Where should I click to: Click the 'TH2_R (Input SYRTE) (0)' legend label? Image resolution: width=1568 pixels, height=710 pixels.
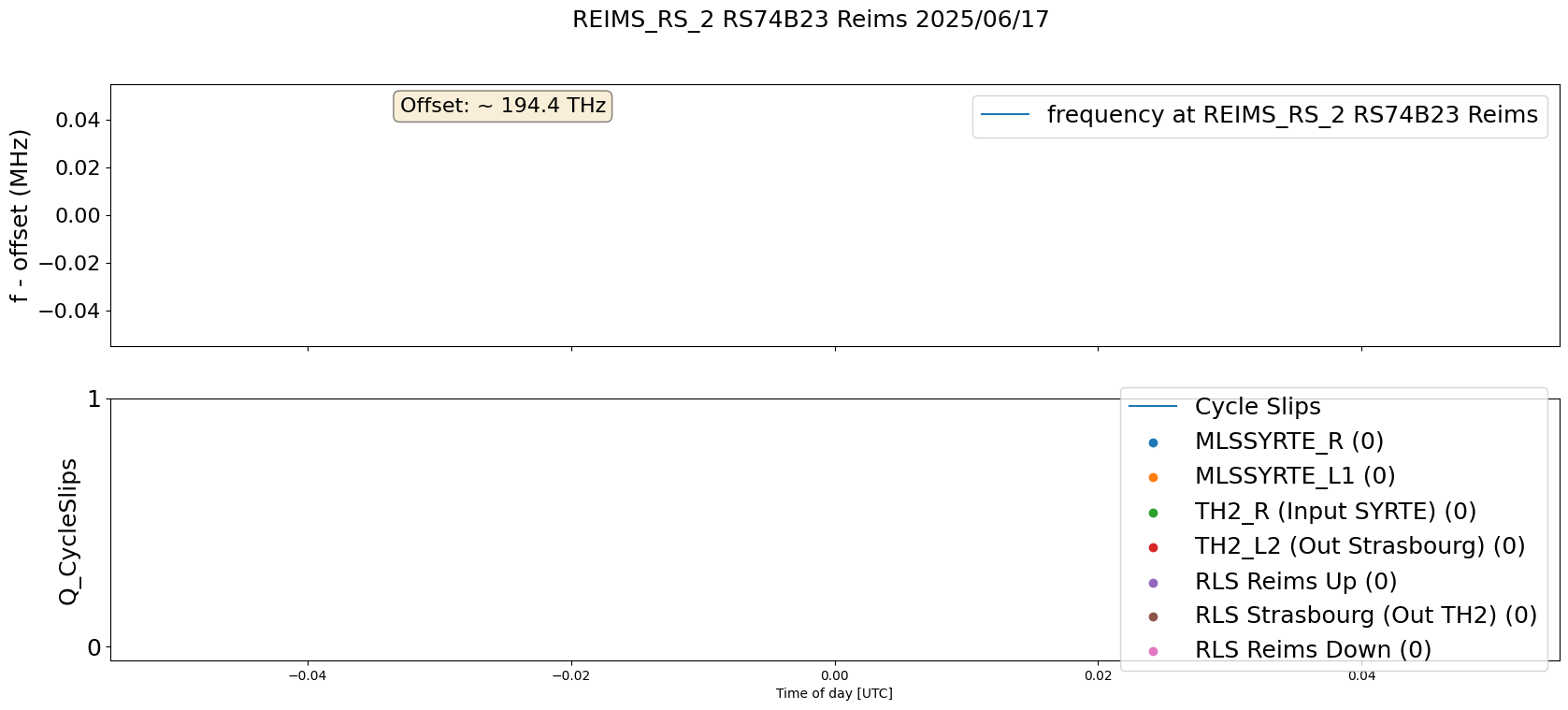click(x=1335, y=512)
